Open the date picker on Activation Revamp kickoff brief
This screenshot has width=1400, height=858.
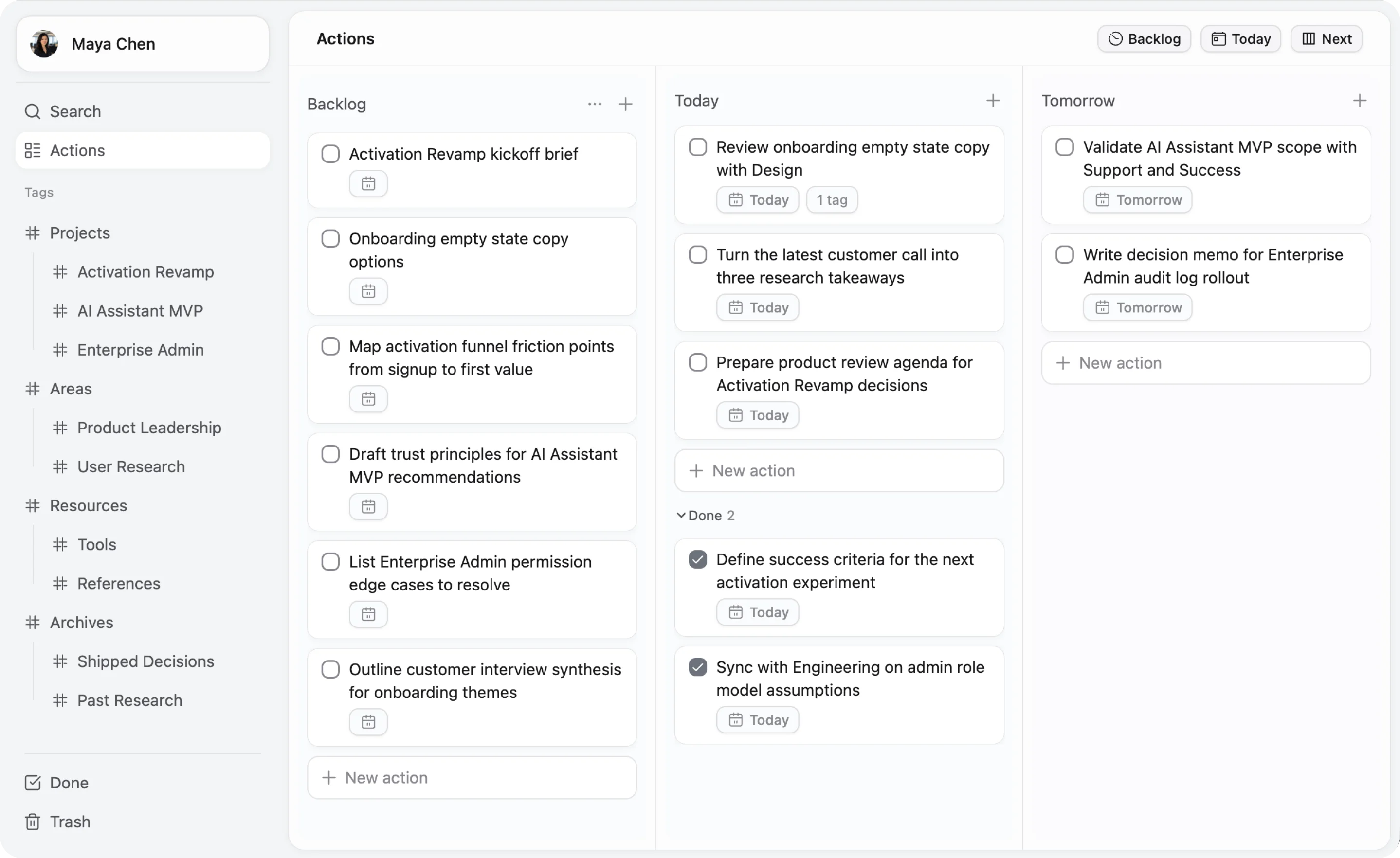pyautogui.click(x=368, y=183)
